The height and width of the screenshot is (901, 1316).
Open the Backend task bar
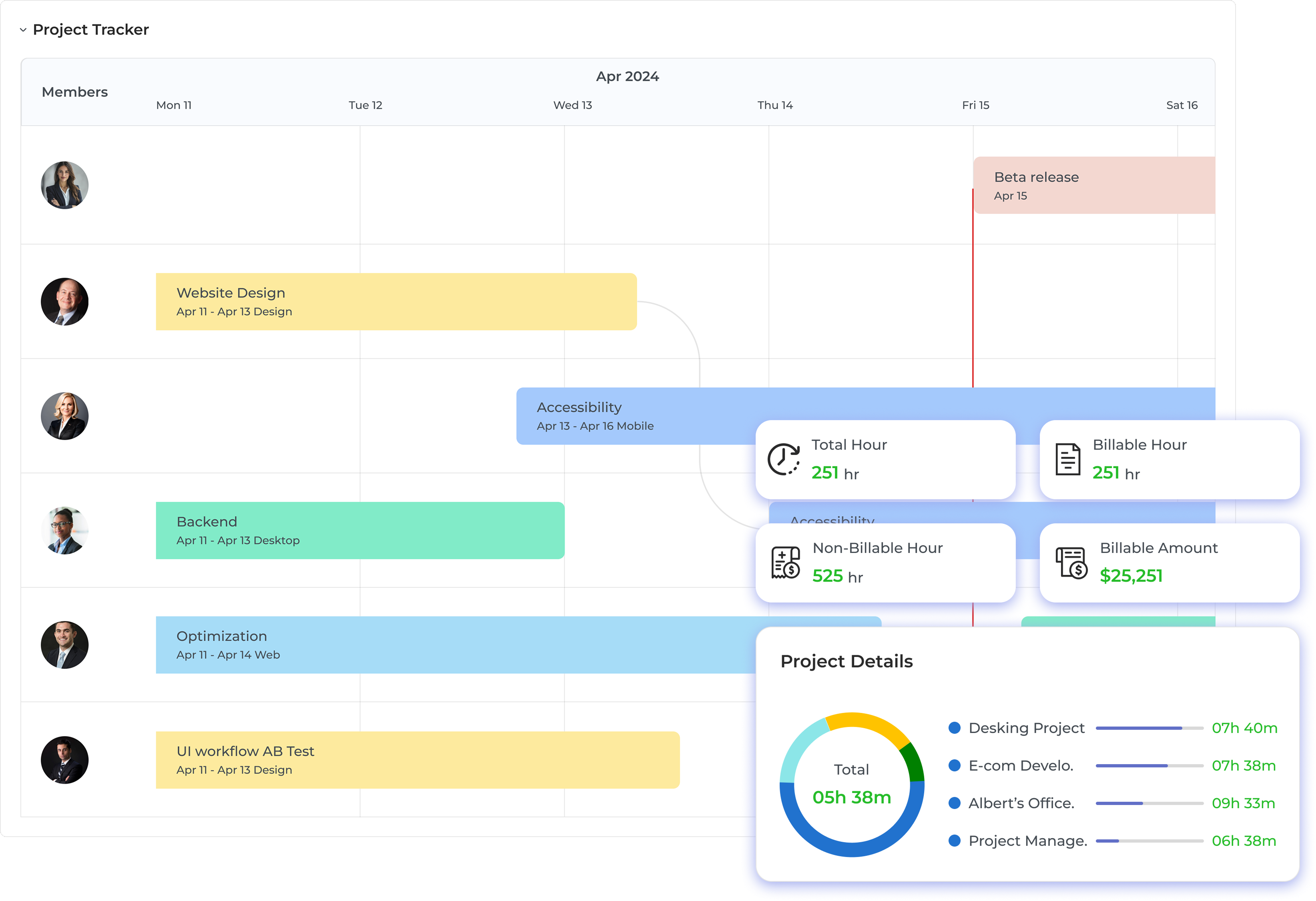coord(360,530)
